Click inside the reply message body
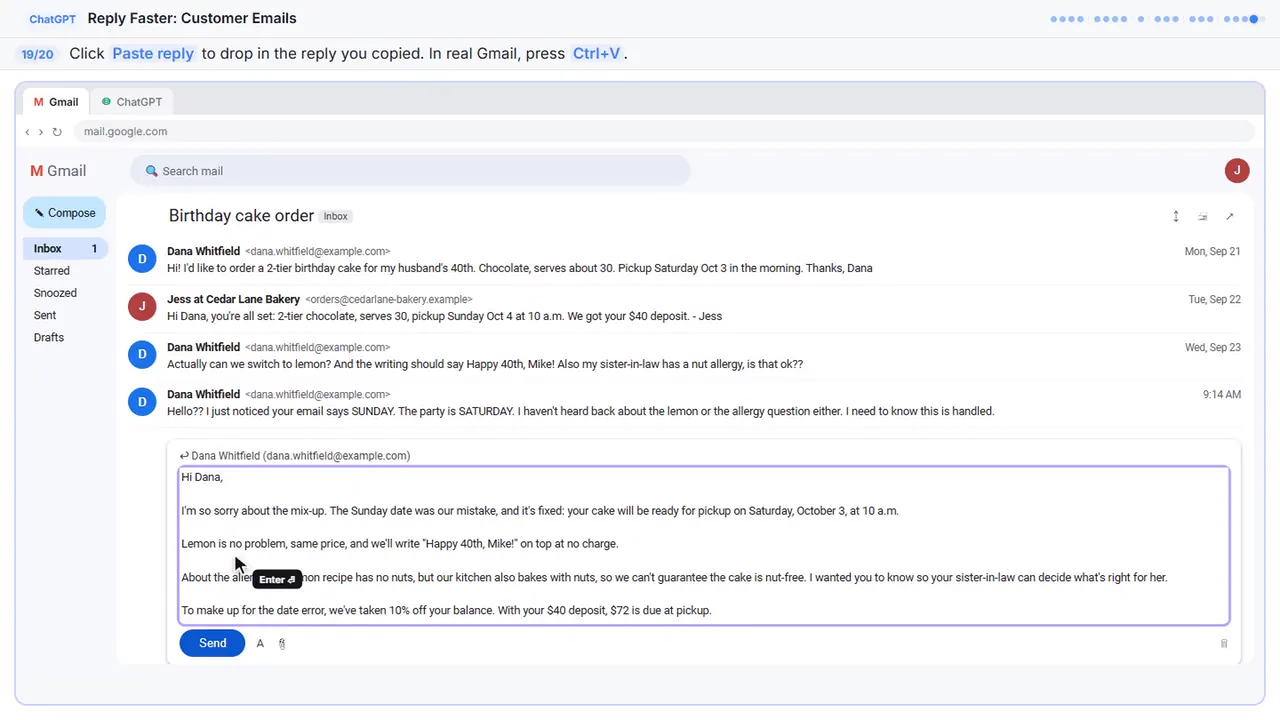Screen dimensions: 1280x720 click(704, 546)
